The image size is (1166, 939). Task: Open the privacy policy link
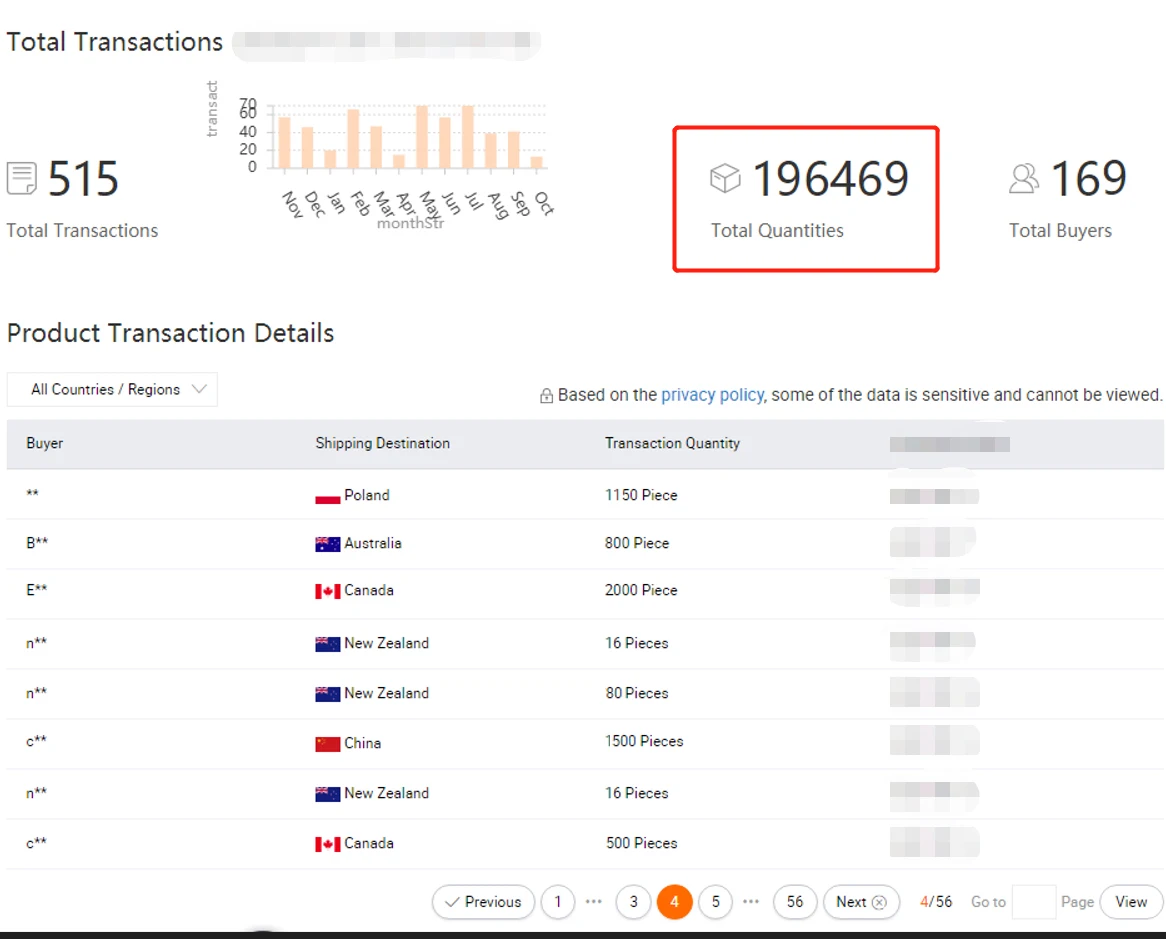[x=712, y=395]
